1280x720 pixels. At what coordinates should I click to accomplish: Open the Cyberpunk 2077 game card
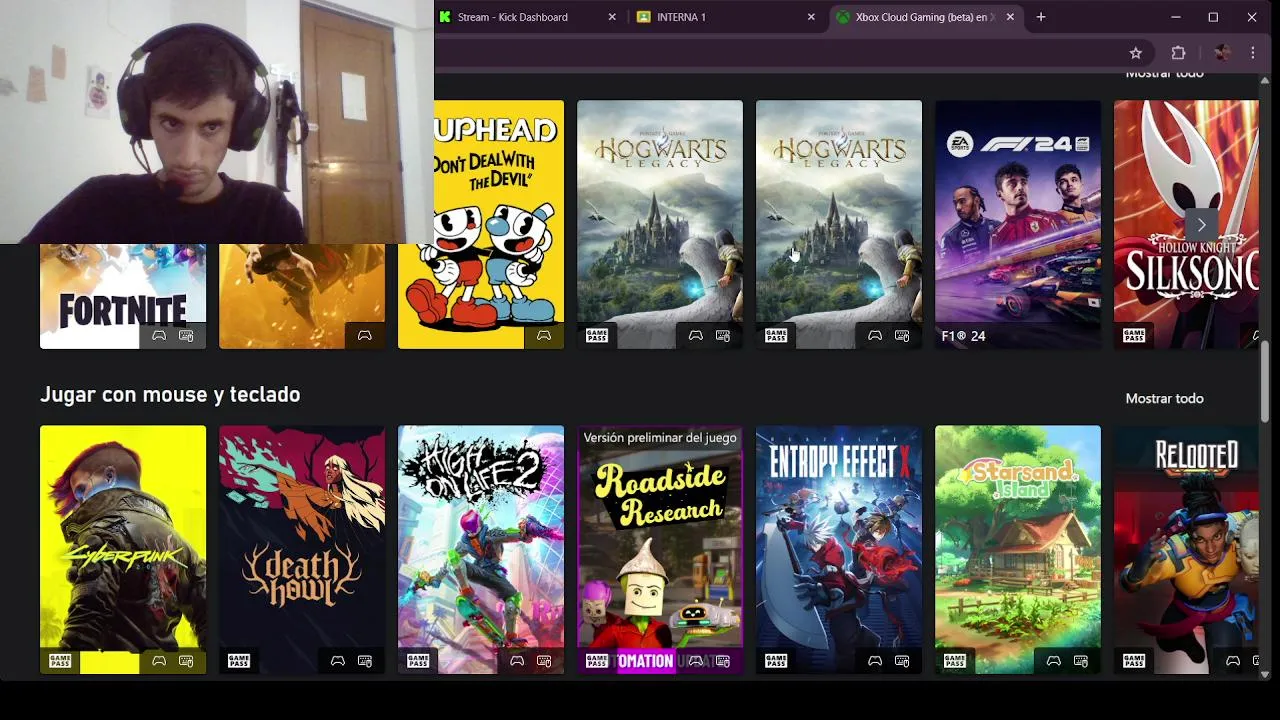[x=123, y=550]
